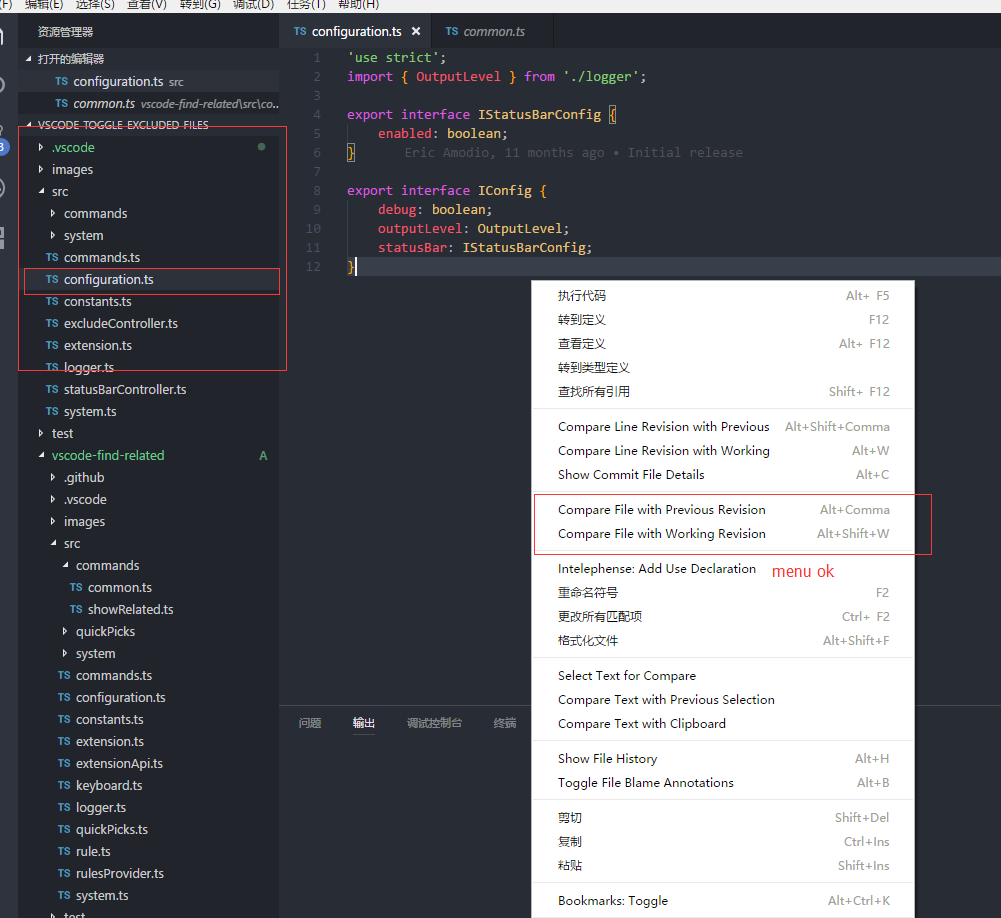Screen dimensions: 1001x918
Task: Click the TS icon beside extension.ts
Action: pos(51,345)
